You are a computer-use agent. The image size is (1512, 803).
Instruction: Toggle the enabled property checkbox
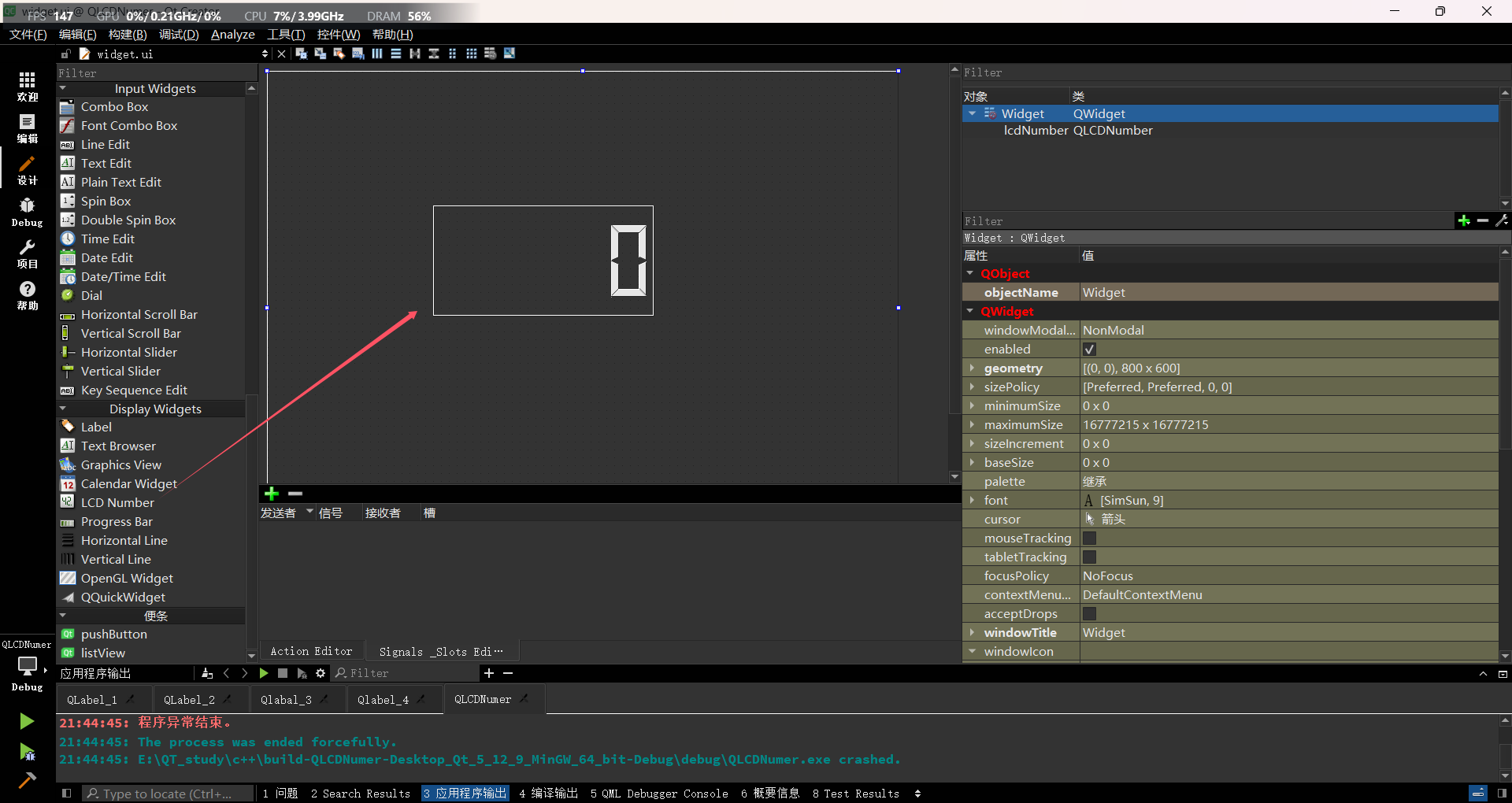coord(1089,349)
